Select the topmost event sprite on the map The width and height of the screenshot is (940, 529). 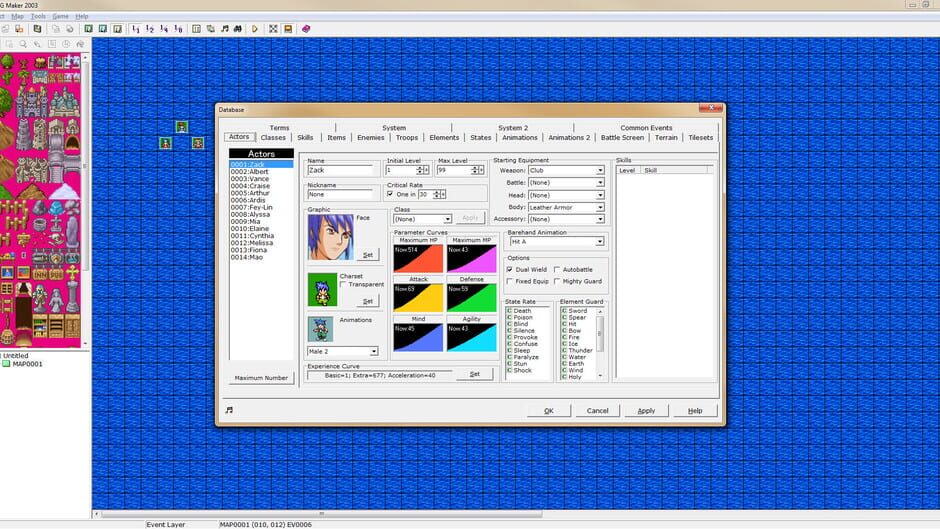pos(182,127)
